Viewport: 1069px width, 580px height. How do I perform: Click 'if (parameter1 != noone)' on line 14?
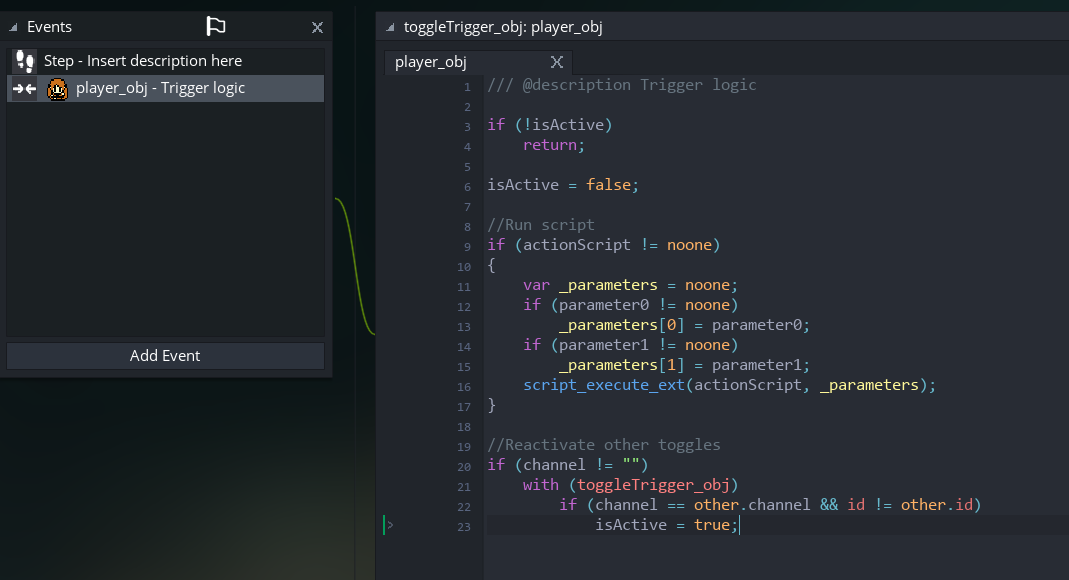pos(631,345)
